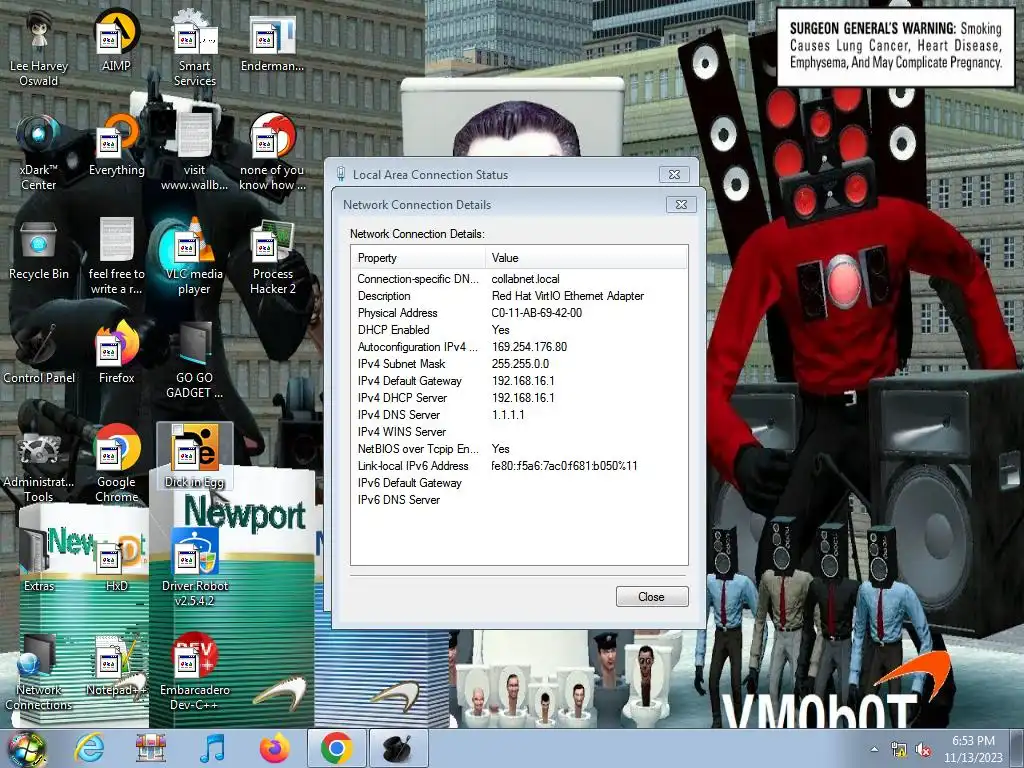Open Firefox from the taskbar
Screen dimensions: 1024x768
click(274, 748)
